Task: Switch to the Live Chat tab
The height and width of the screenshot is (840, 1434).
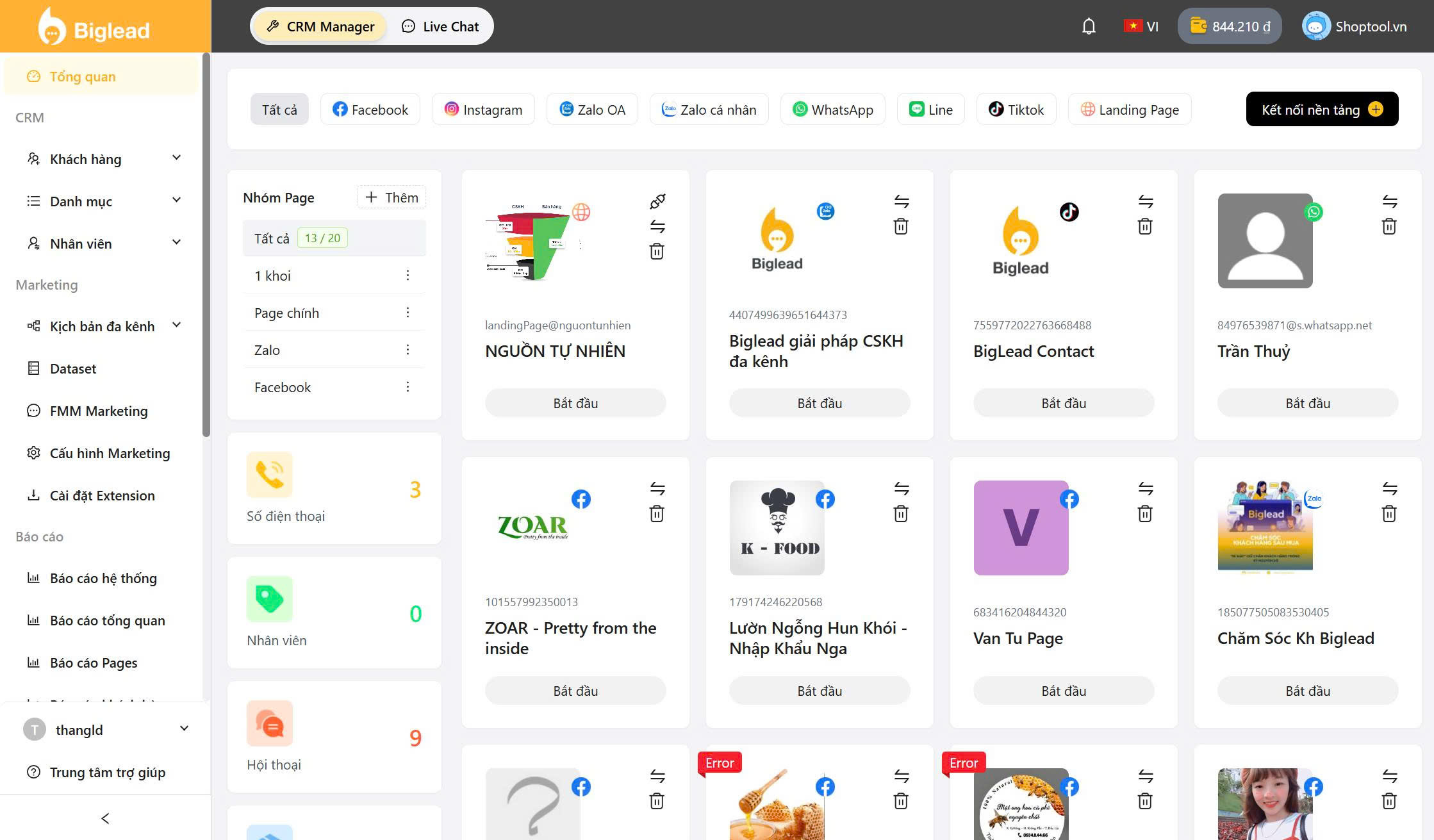Action: [440, 26]
